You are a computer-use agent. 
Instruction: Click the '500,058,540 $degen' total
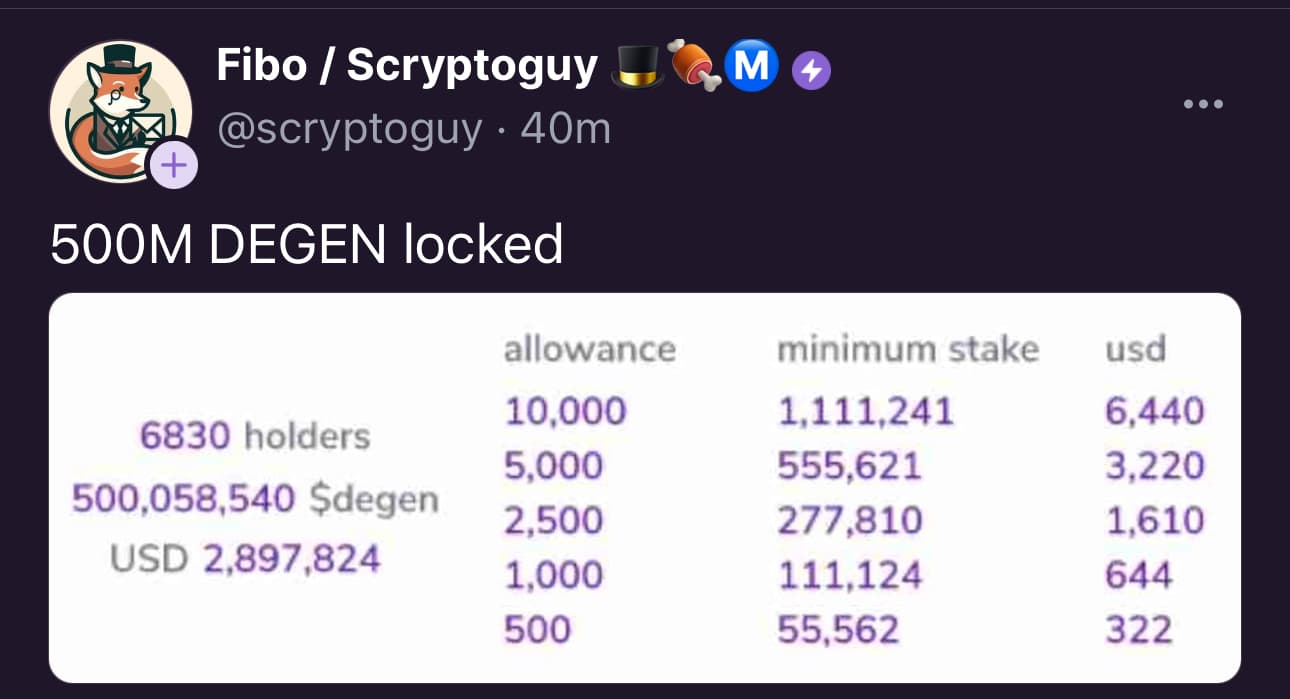click(255, 498)
